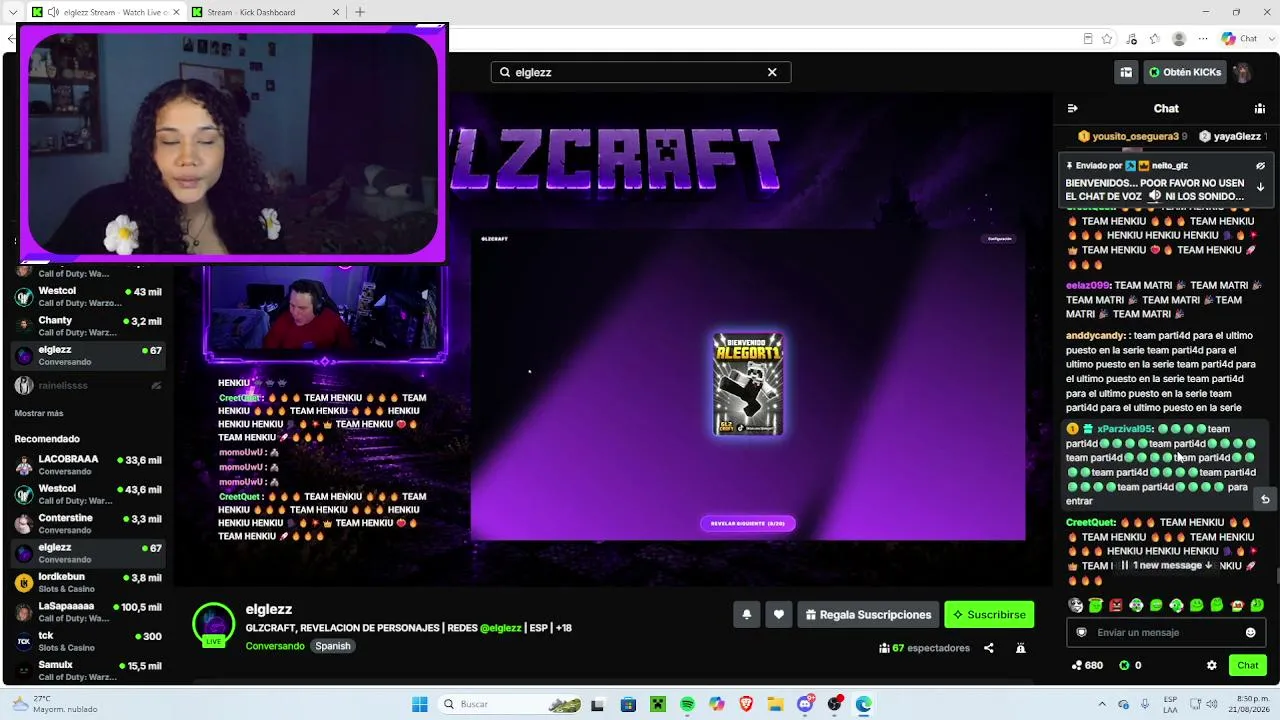The width and height of the screenshot is (1280, 720).
Task: Toggle notifications bell for elglezz
Action: pyautogui.click(x=746, y=615)
